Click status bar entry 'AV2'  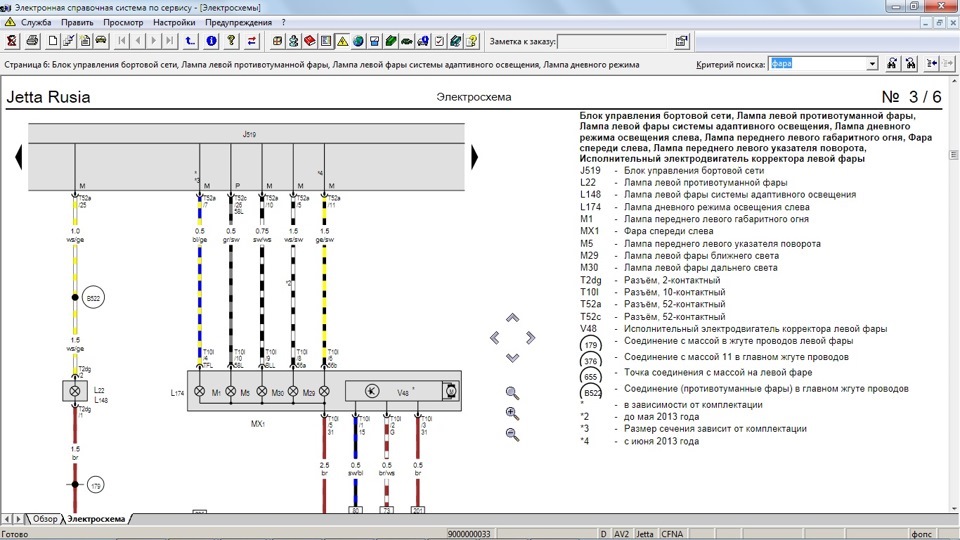[621, 534]
